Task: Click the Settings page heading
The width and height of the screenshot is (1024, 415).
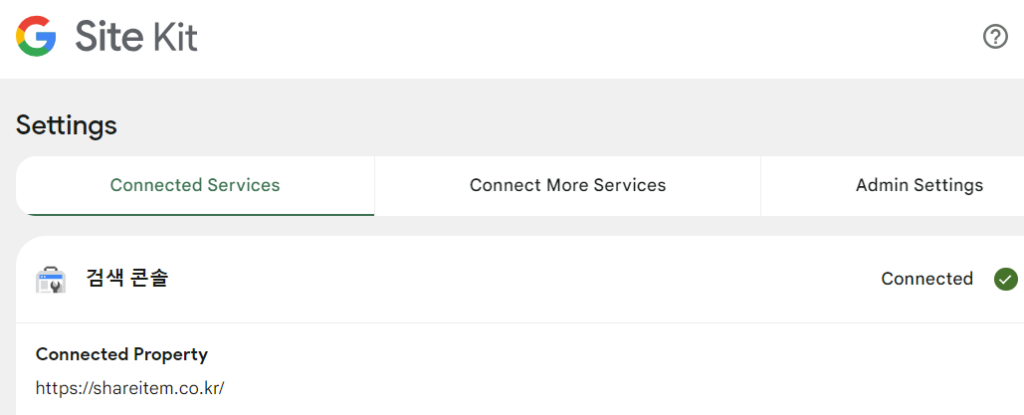Action: (66, 126)
